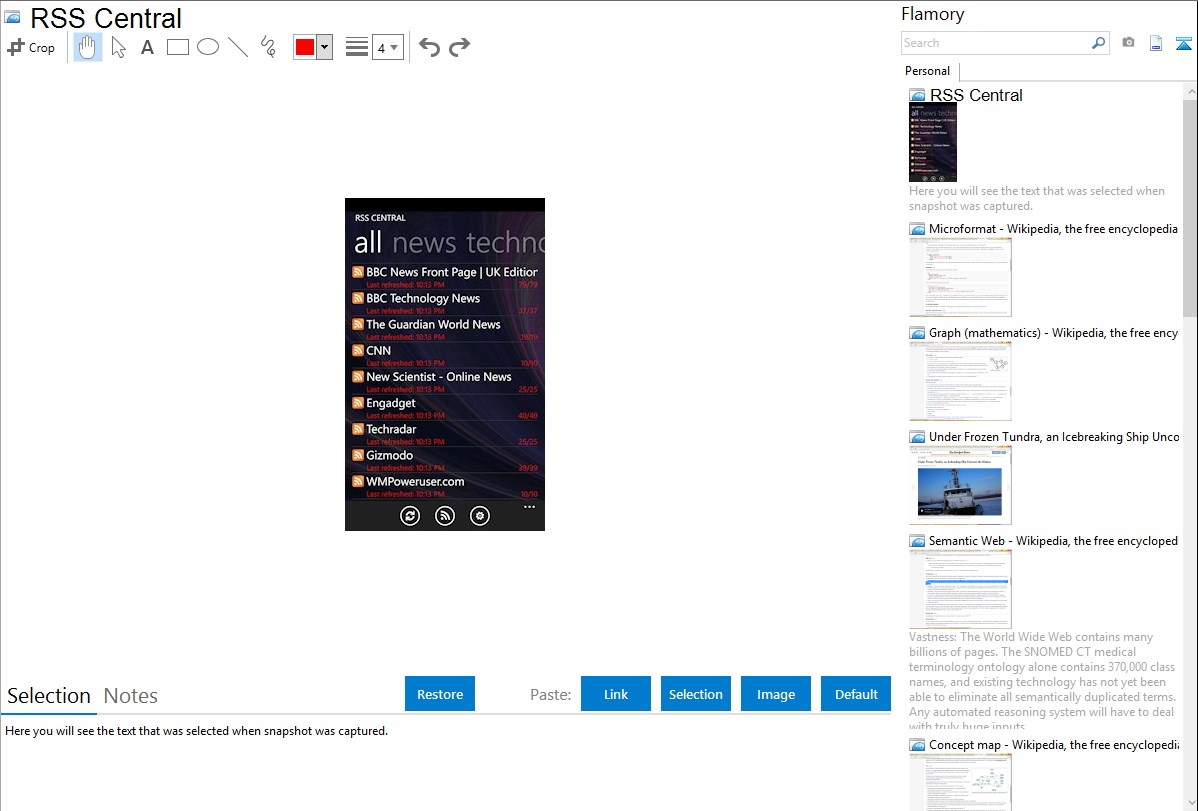Click the small icon beside sidebar RSS Central entry

[x=917, y=96]
